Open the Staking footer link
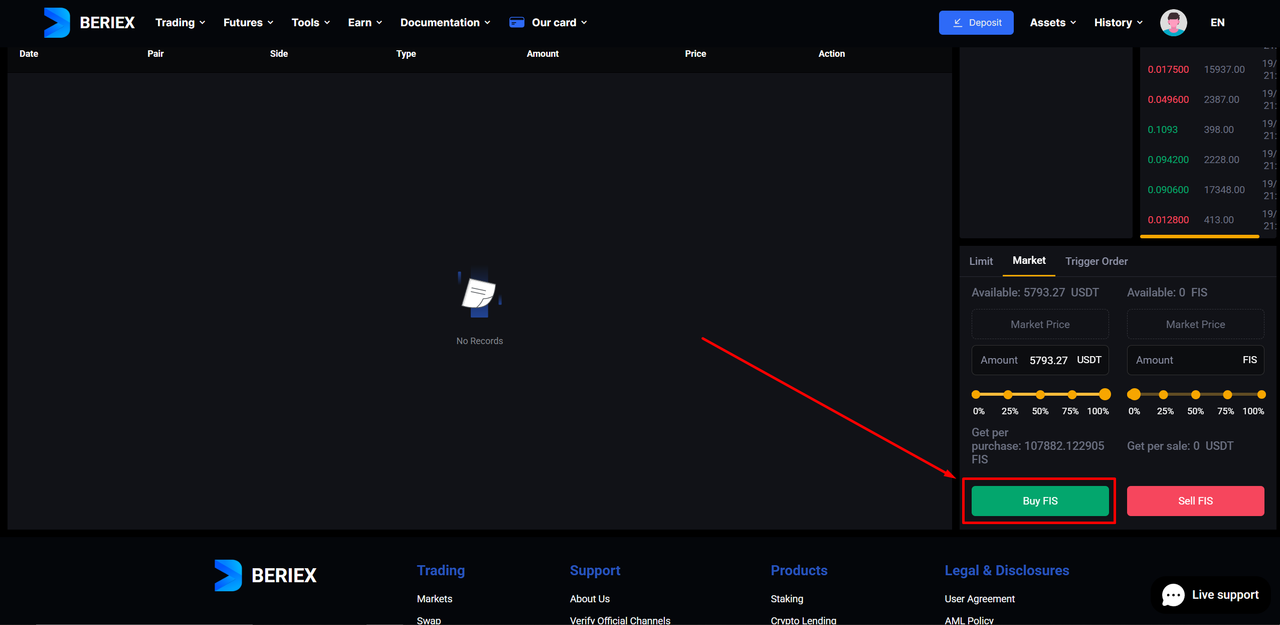 [787, 599]
